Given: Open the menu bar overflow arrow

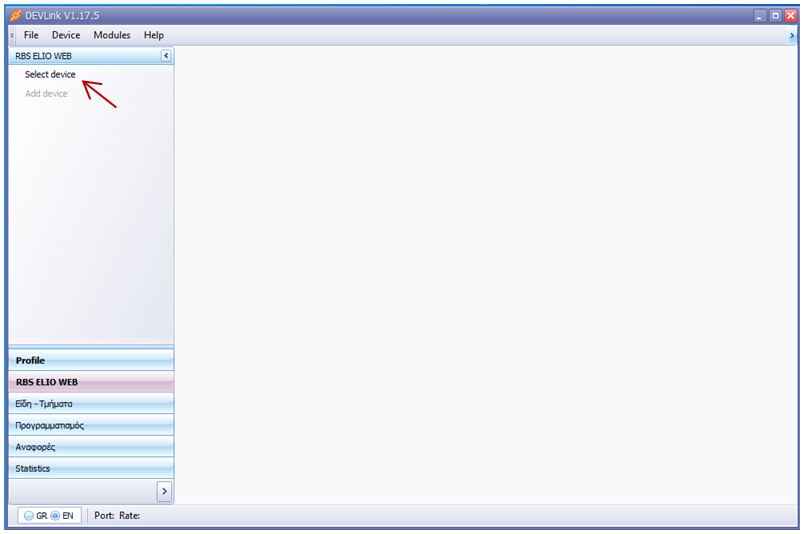Looking at the screenshot, I should (x=792, y=35).
